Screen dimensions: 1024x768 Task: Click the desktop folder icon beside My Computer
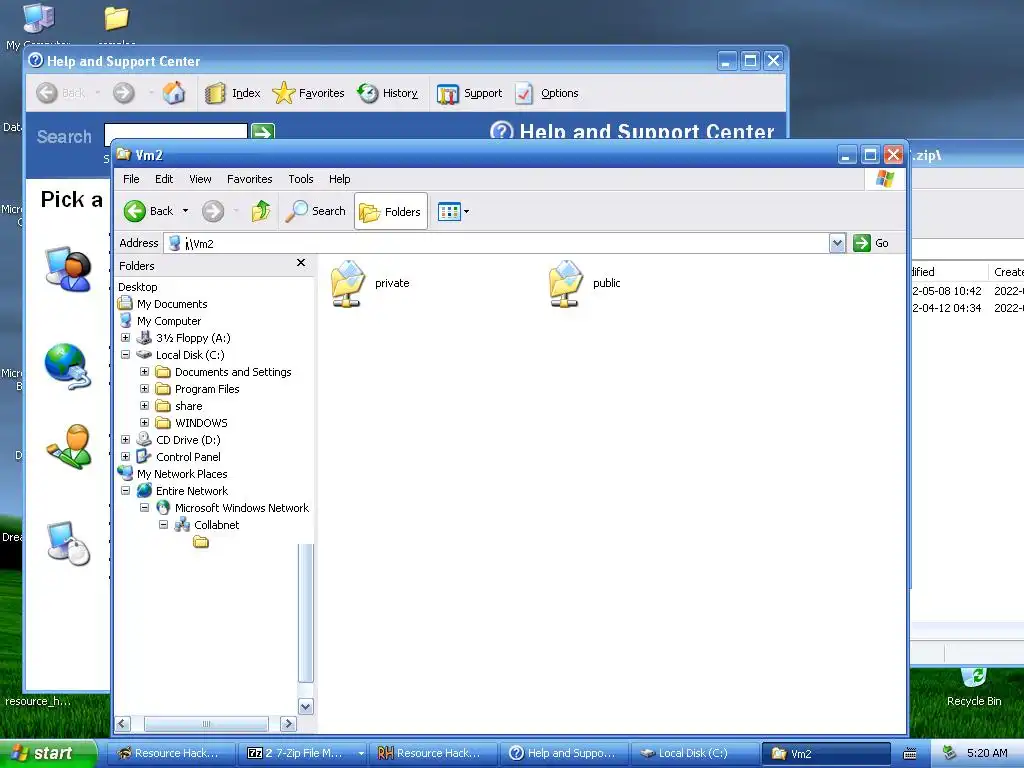(116, 18)
